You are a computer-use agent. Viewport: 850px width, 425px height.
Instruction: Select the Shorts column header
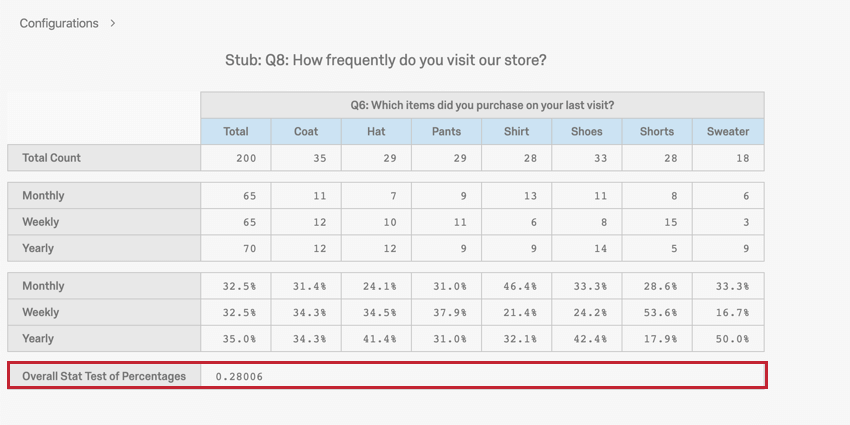[657, 131]
